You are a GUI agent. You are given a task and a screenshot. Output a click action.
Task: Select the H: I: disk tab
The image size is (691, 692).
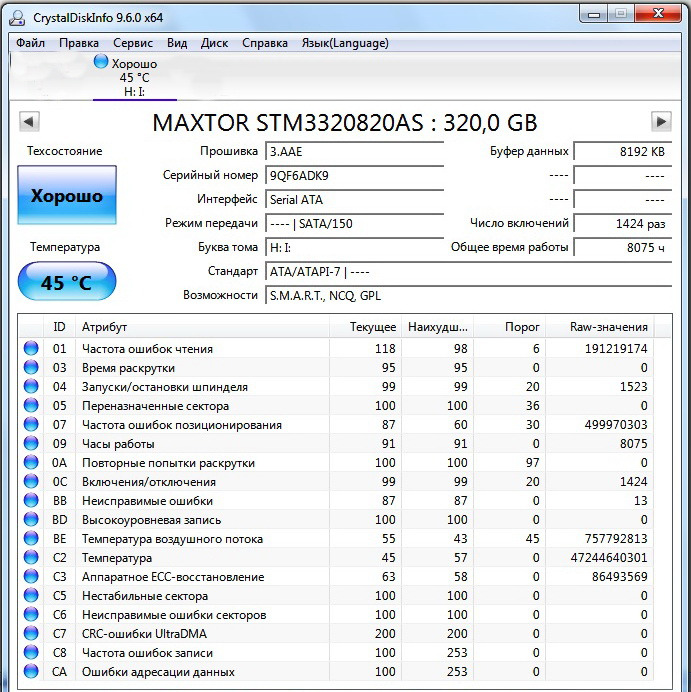click(x=134, y=91)
